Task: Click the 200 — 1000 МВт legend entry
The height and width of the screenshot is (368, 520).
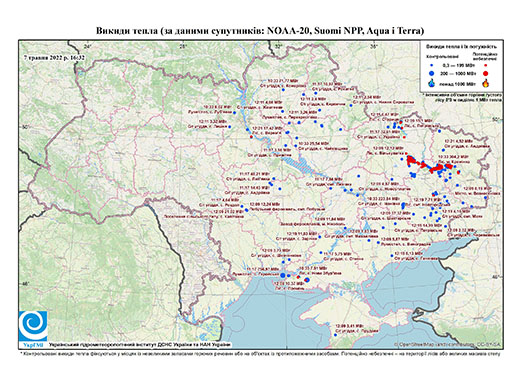Action: coord(459,73)
